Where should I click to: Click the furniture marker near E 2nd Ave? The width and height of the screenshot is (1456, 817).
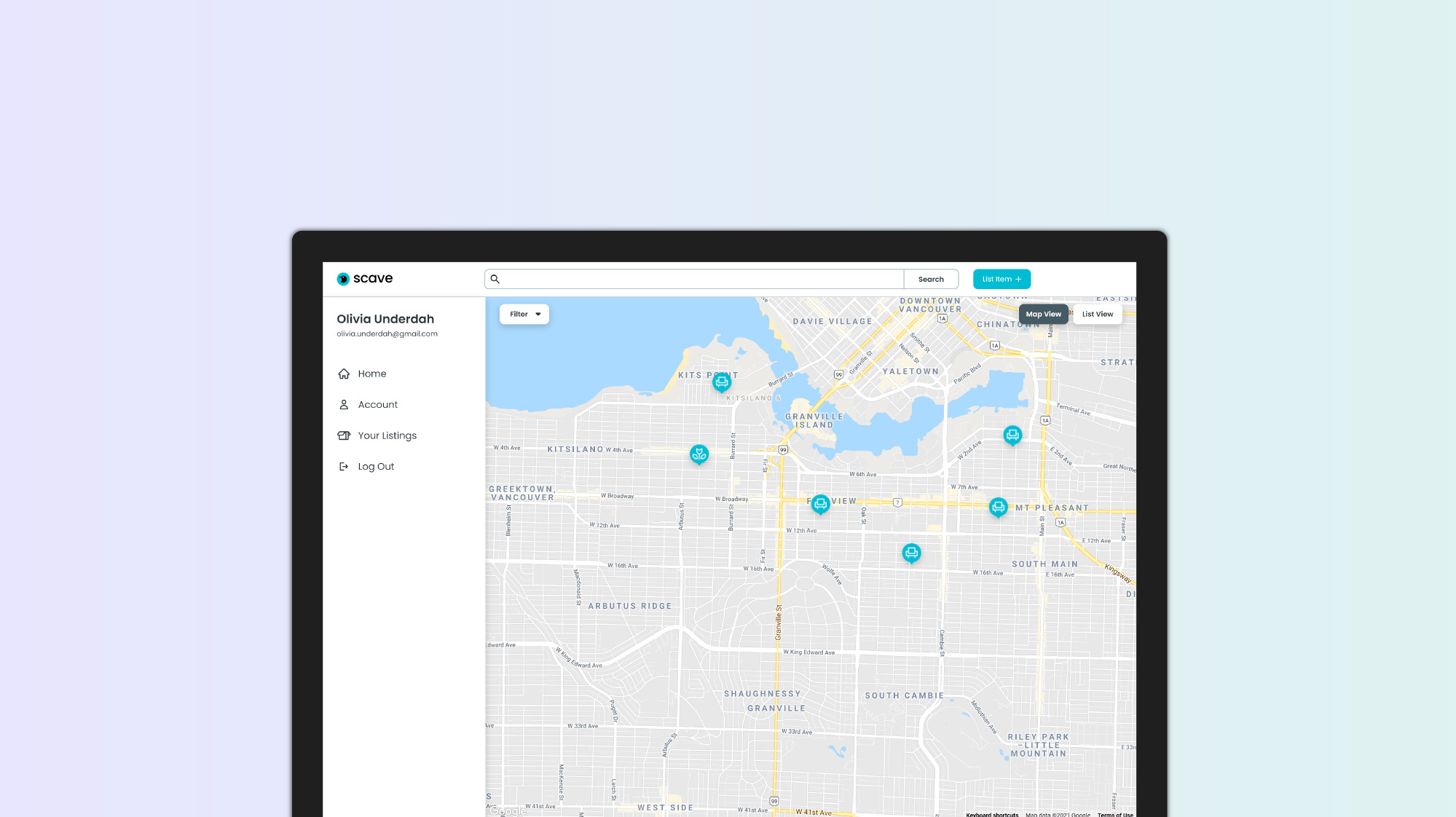tap(1012, 435)
